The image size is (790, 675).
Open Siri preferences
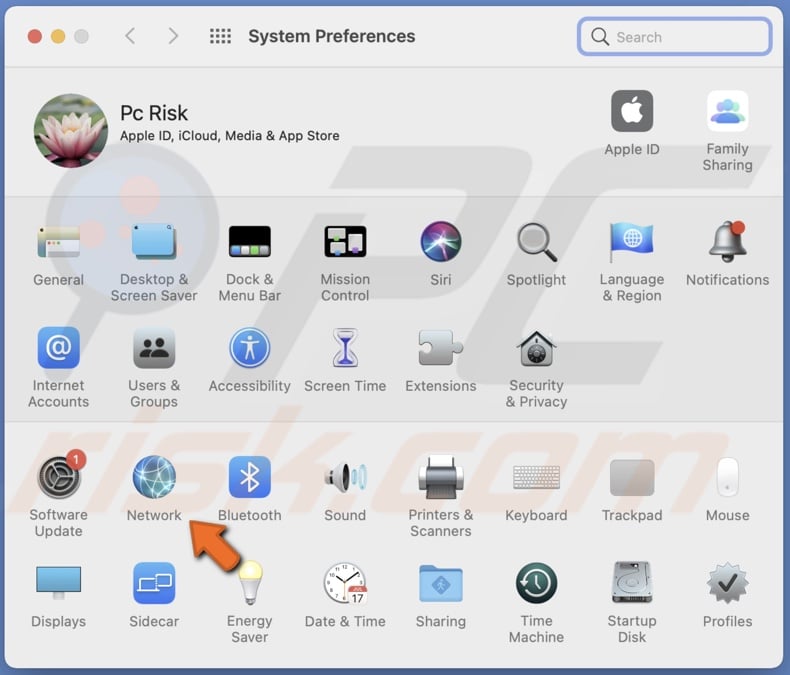pos(441,242)
